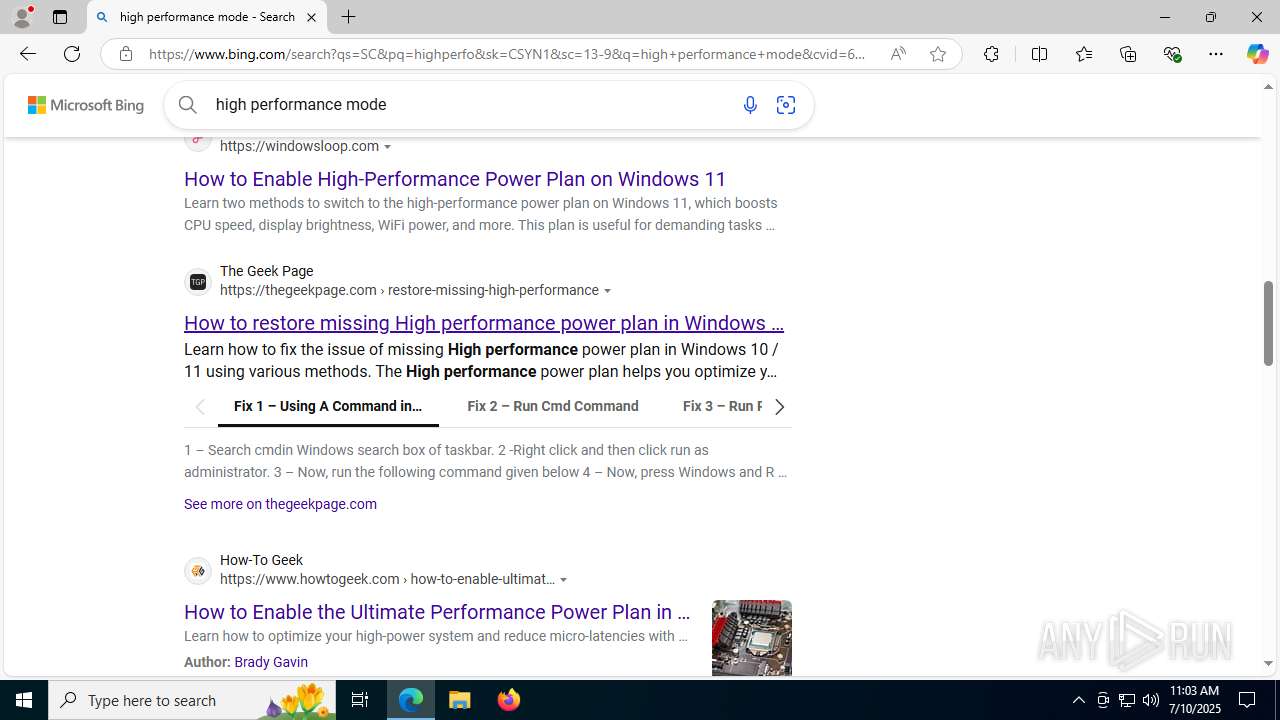
Task: Click scrollbar down arrow
Action: coord(1269,663)
